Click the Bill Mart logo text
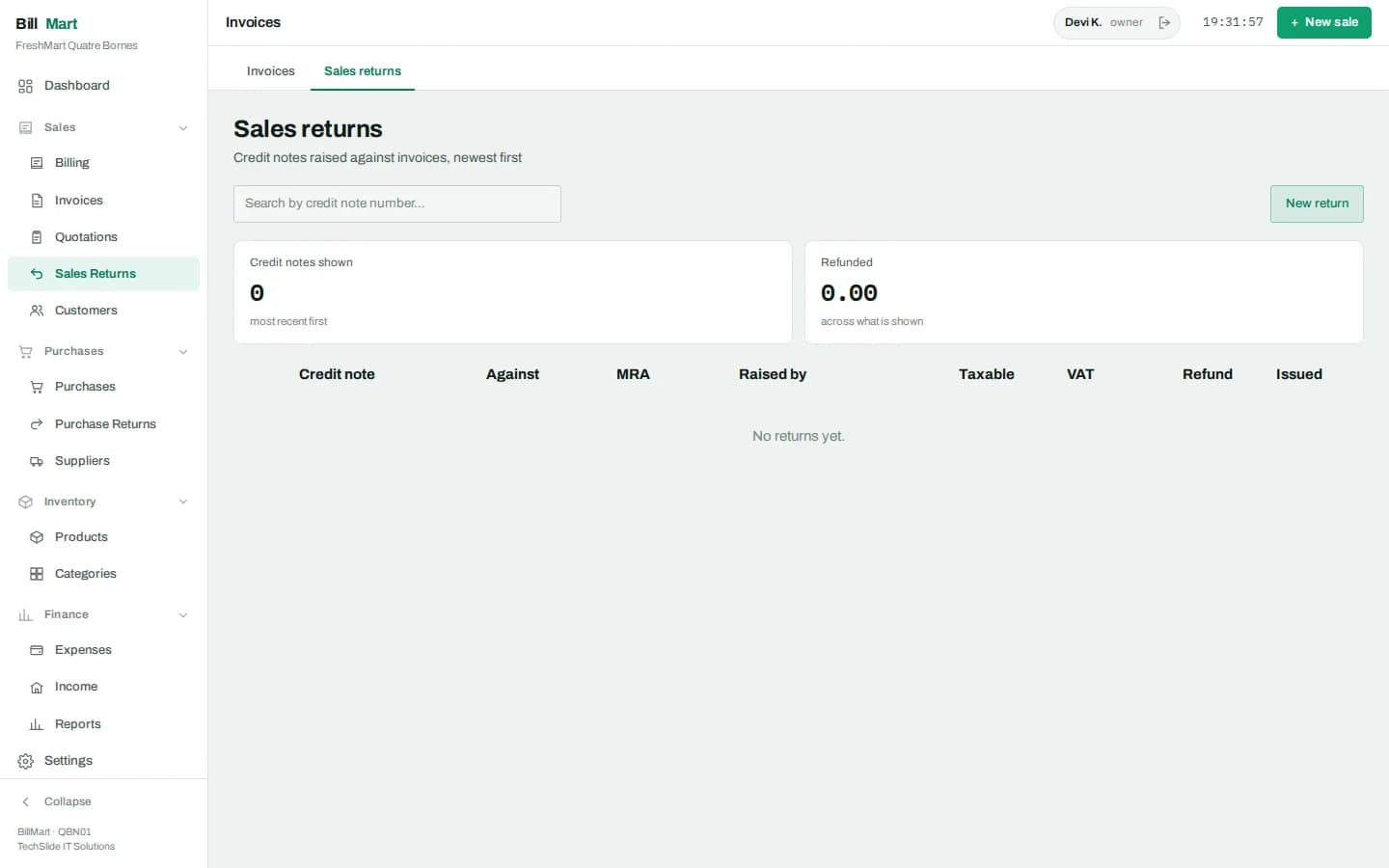This screenshot has width=1389, height=868. pos(46,23)
